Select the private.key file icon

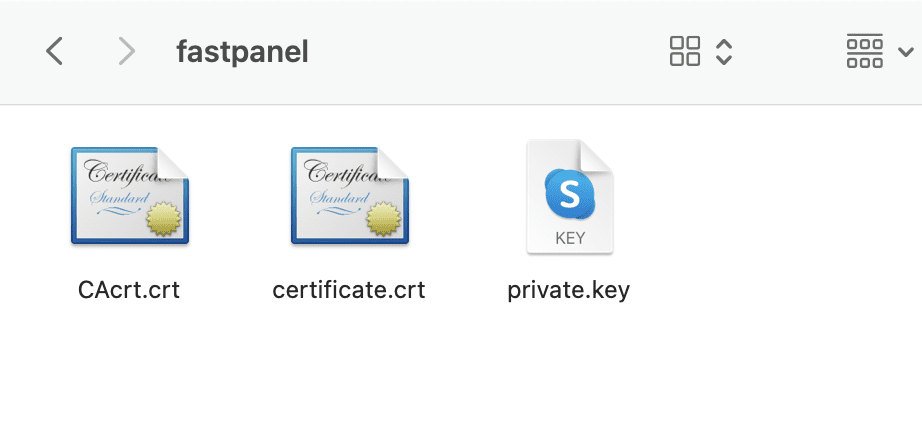pos(569,197)
